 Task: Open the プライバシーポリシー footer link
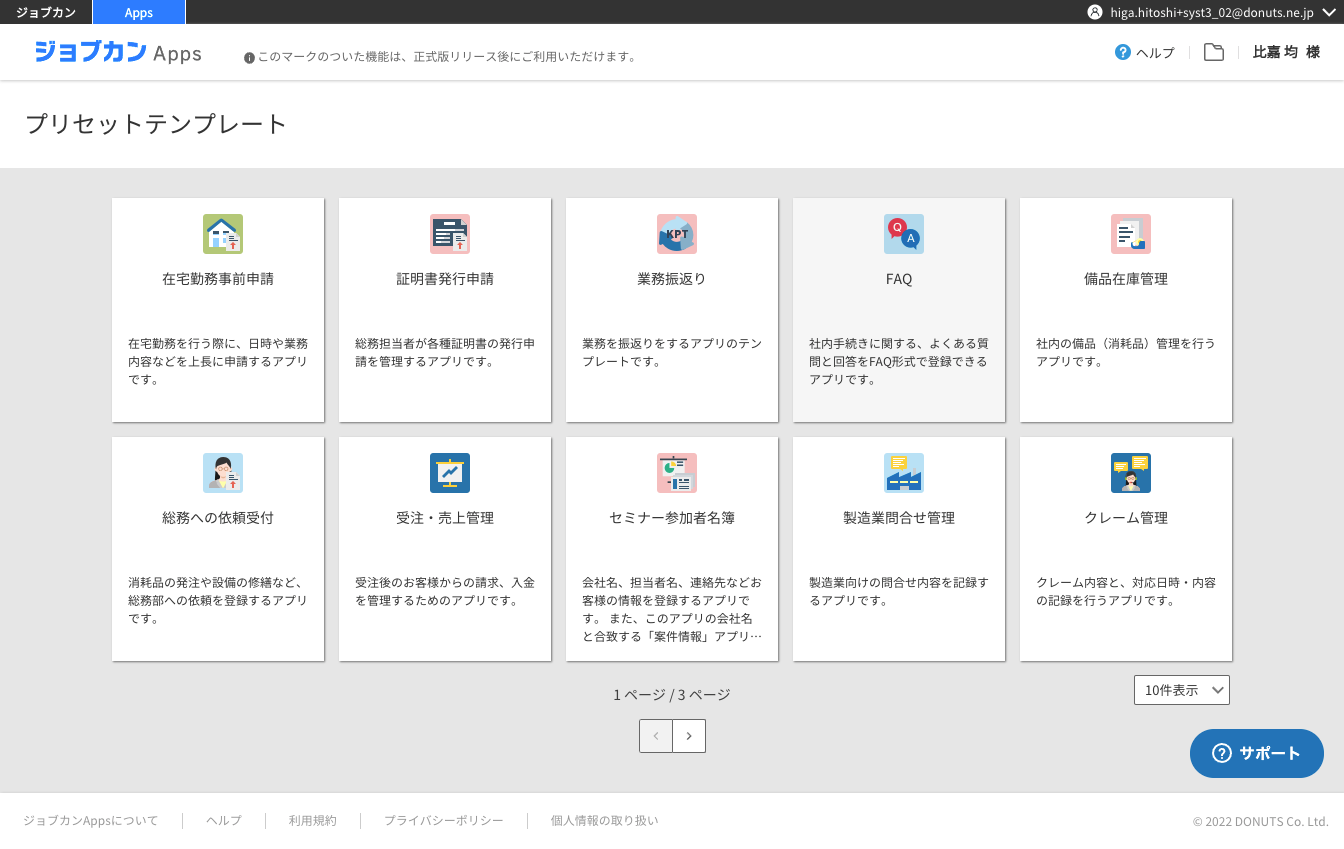point(443,821)
